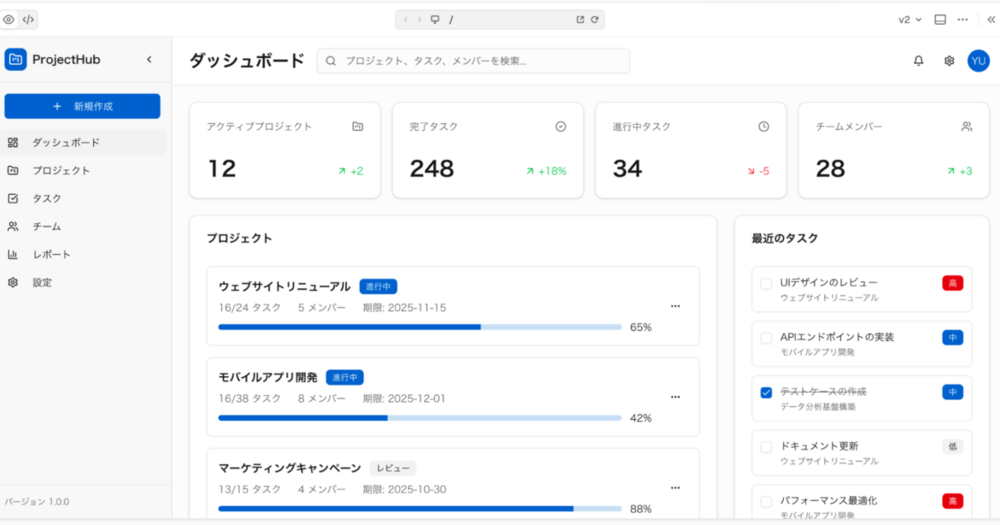This screenshot has height=525, width=1000.
Task: Click the レビュー status badge
Action: [393, 468]
